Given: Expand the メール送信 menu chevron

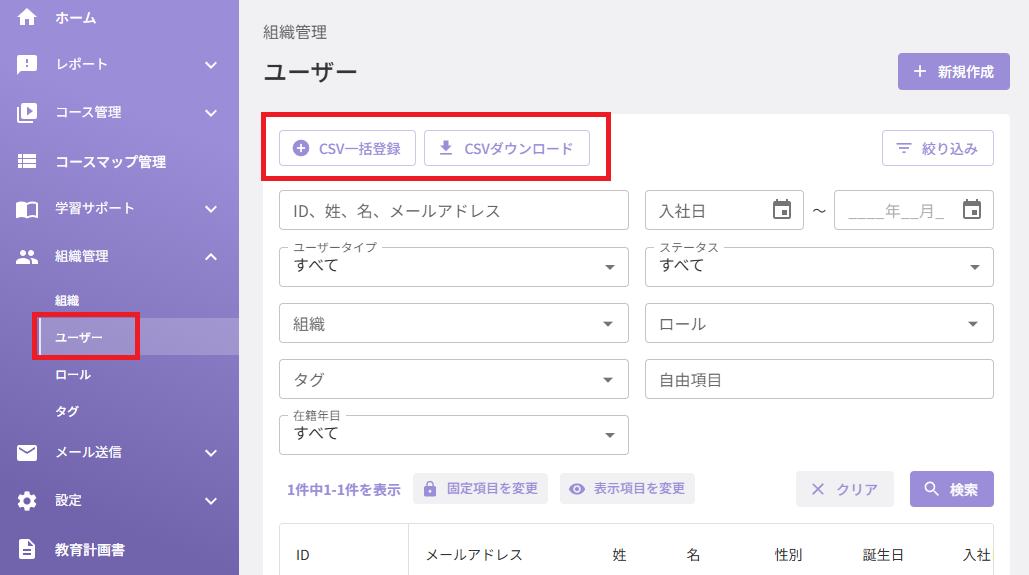Looking at the screenshot, I should click(211, 453).
